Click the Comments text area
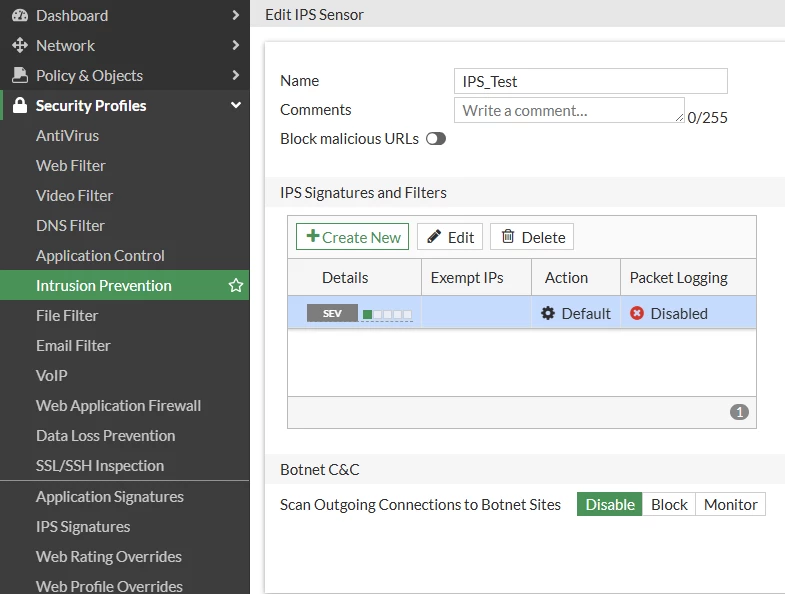The image size is (785, 594). tap(569, 110)
